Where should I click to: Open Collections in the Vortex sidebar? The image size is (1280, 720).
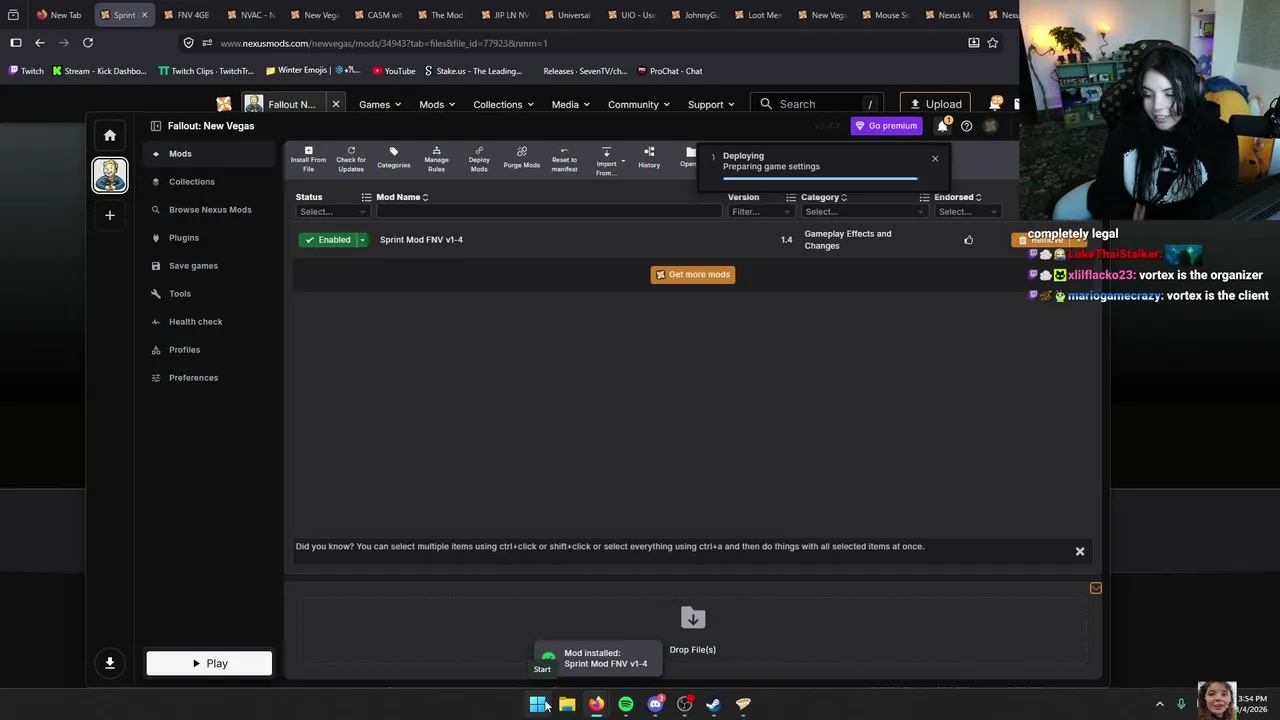(210, 182)
